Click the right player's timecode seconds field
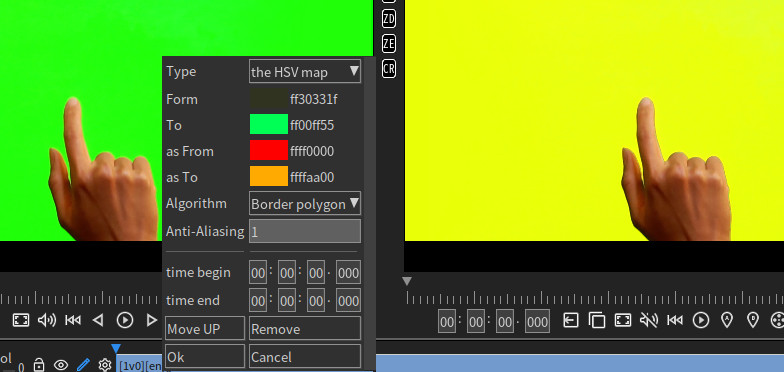The image size is (784, 372). [x=505, y=321]
